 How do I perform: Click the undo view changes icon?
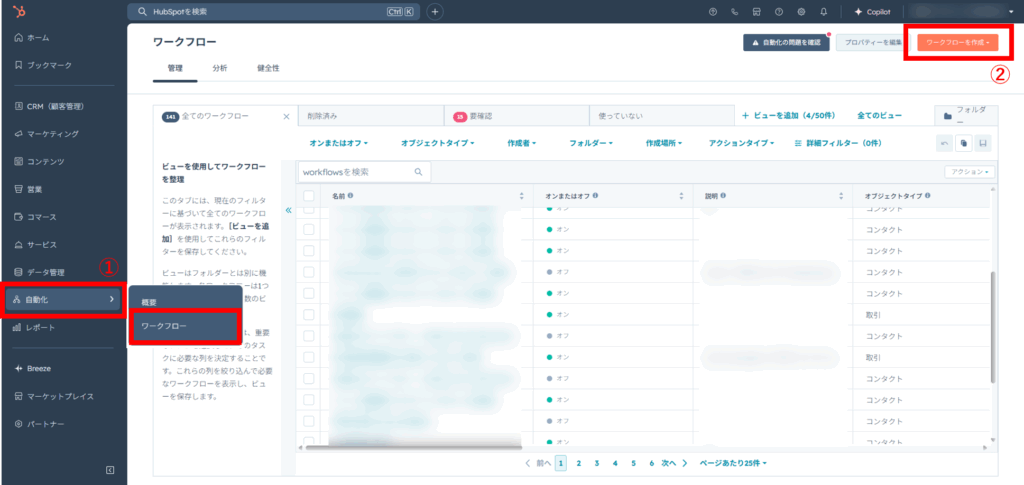coord(944,143)
